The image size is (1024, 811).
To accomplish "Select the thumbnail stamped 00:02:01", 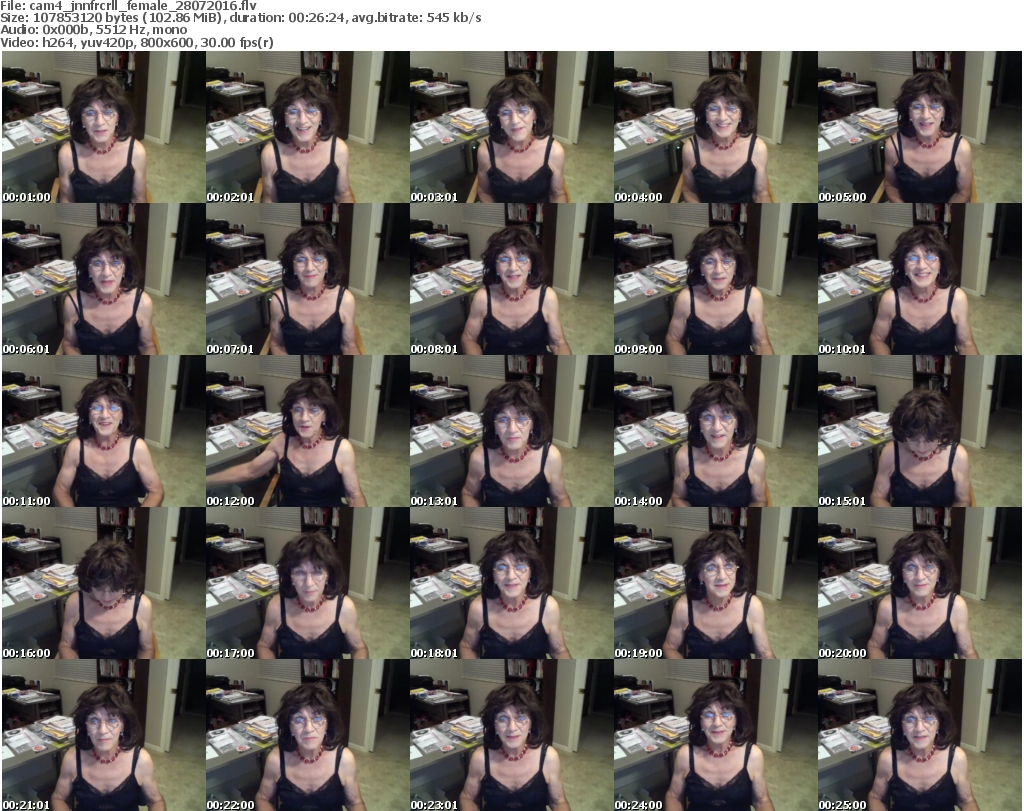I will 308,127.
